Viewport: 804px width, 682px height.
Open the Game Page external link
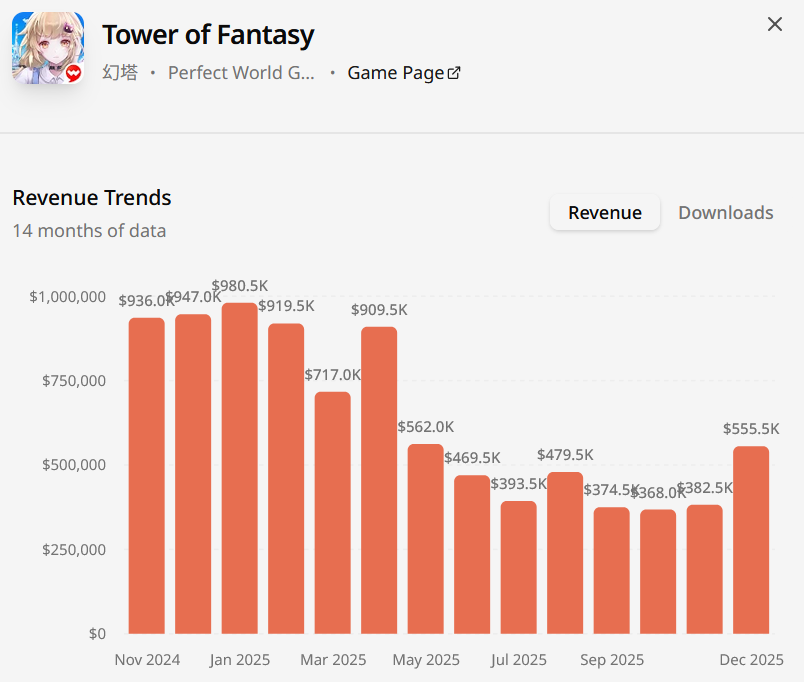pyautogui.click(x=403, y=73)
